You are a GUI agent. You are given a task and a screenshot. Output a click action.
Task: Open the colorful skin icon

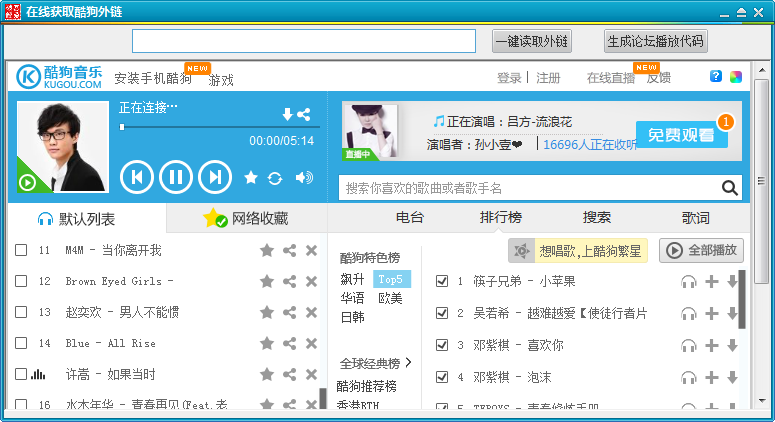736,77
